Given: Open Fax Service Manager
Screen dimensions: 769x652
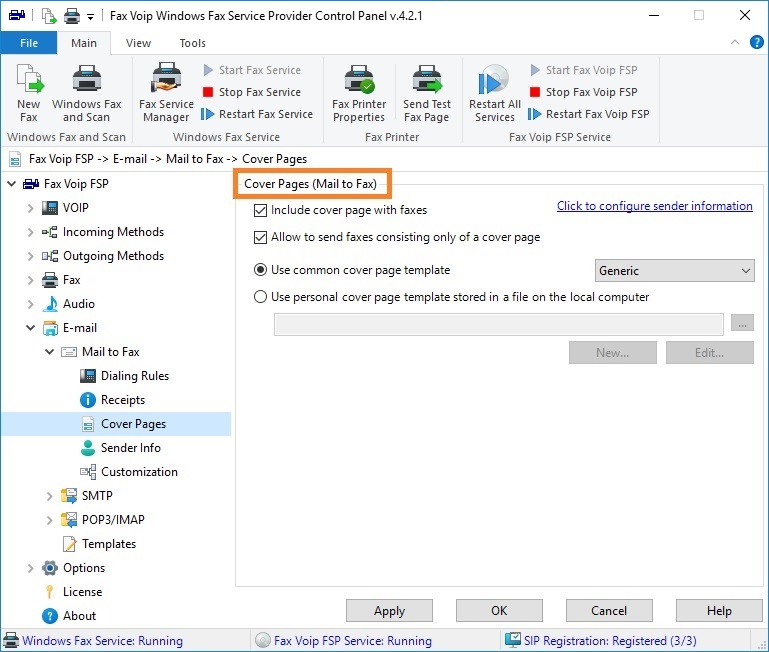Looking at the screenshot, I should pyautogui.click(x=166, y=93).
